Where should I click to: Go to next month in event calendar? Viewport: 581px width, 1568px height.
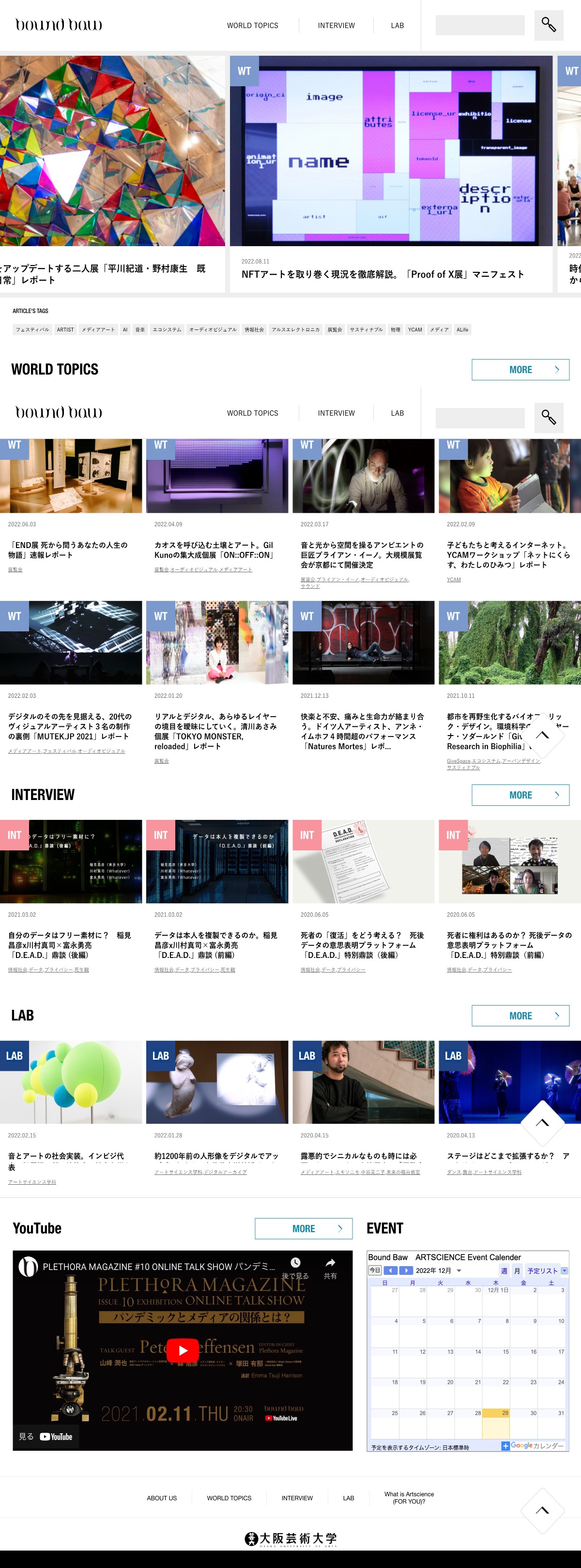406,1271
